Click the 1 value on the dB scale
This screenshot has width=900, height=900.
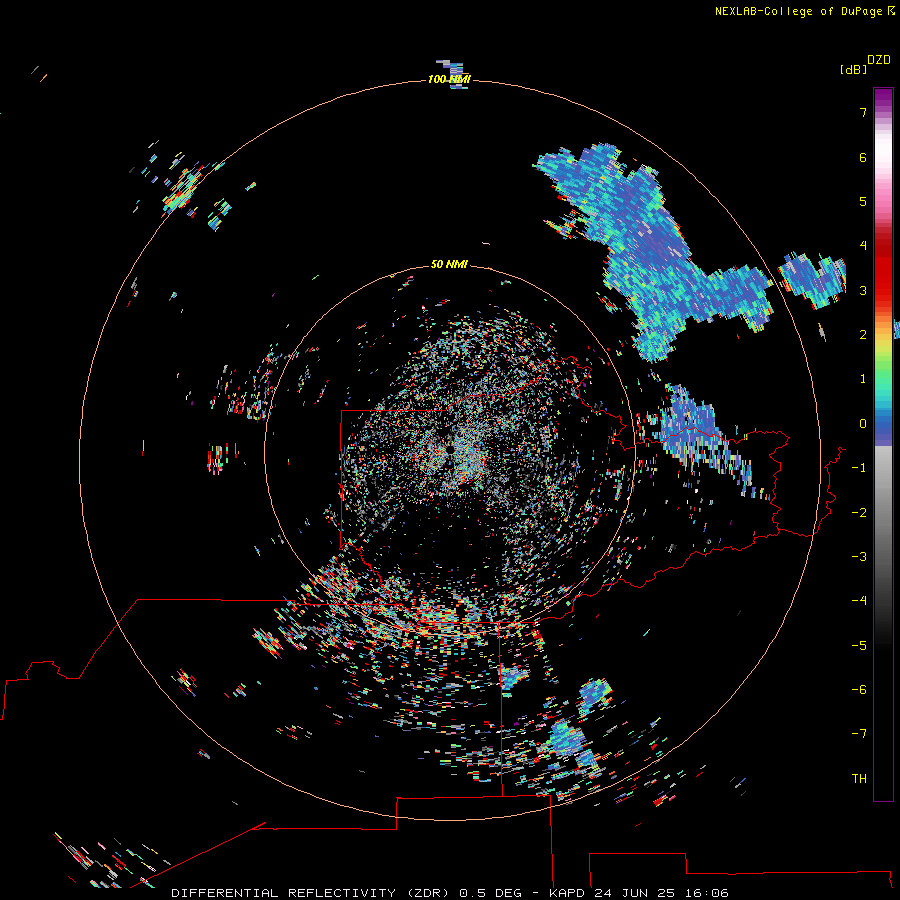[x=863, y=379]
